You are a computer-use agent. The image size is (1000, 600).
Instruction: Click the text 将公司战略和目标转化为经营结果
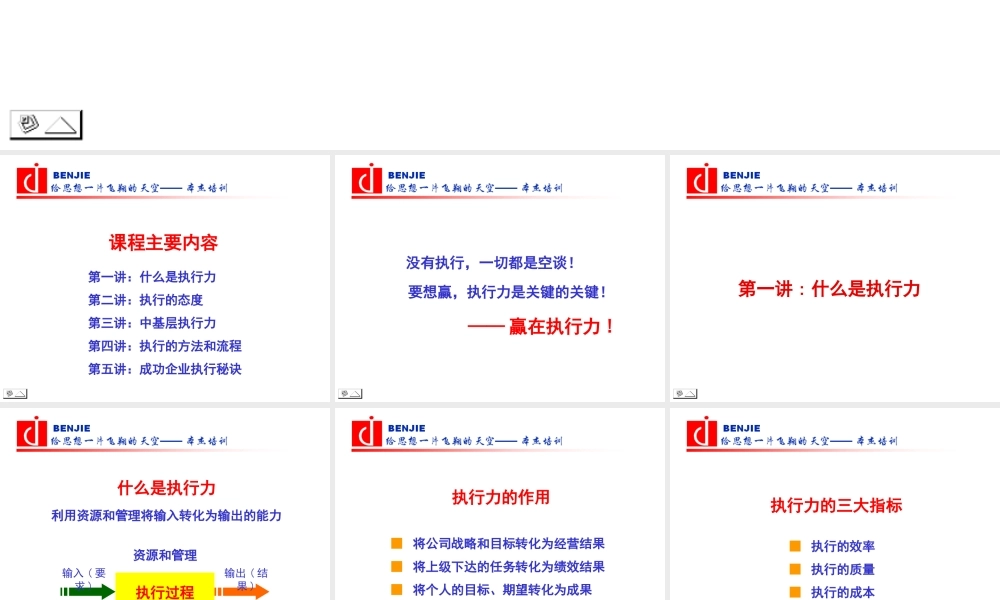click(x=508, y=543)
